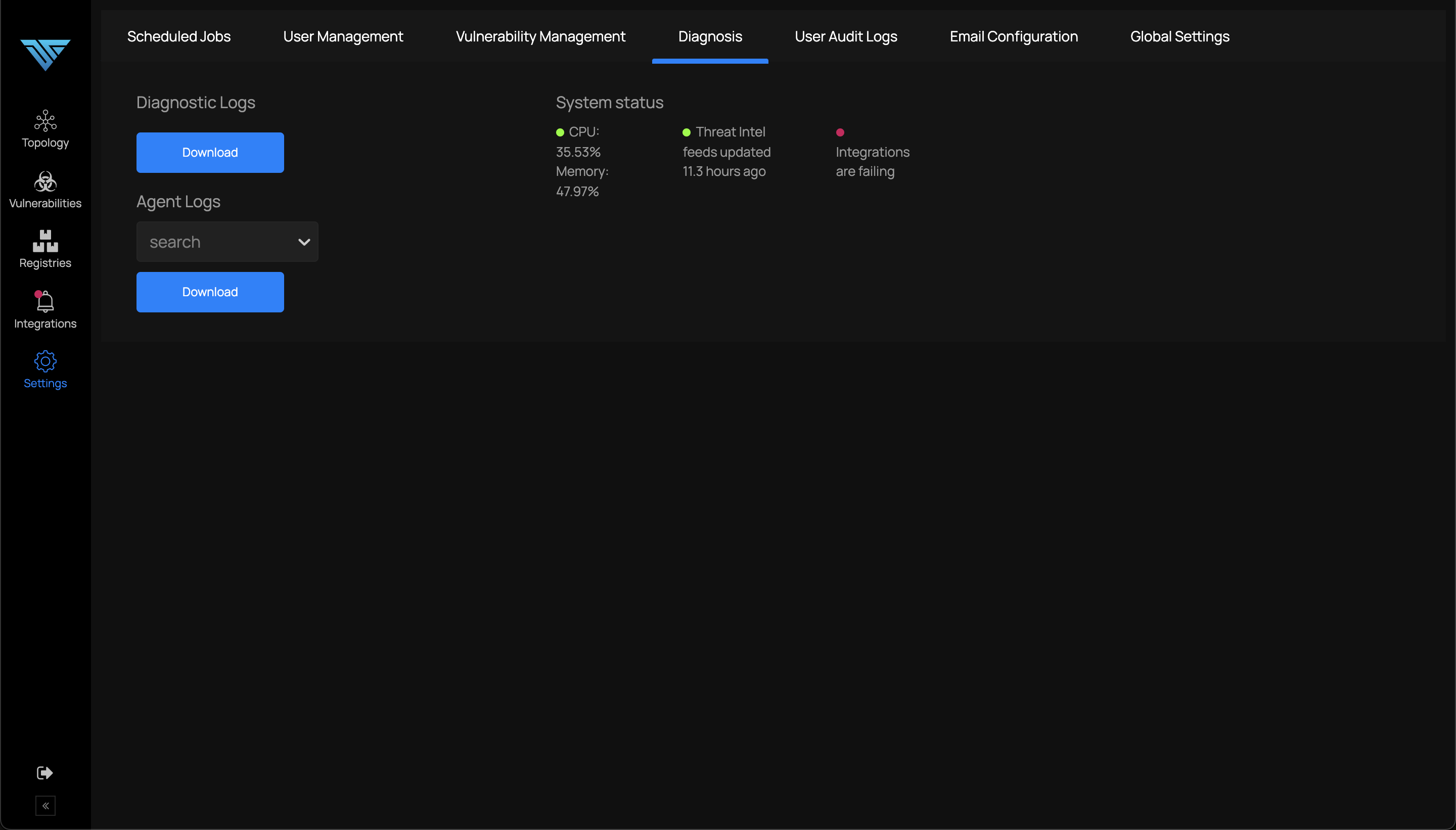The width and height of the screenshot is (1456, 830).
Task: Select the System status heading
Action: coord(609,103)
